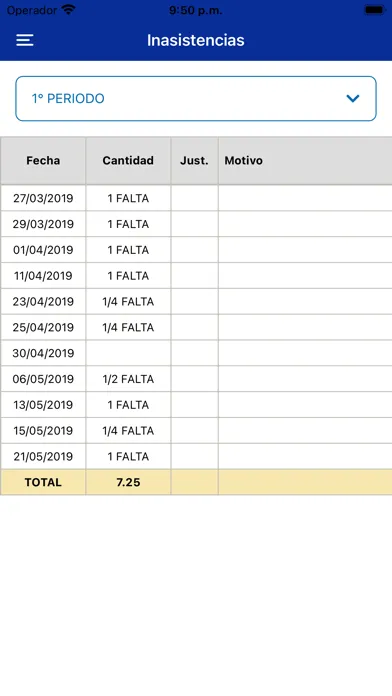Select the 23/04/2019 1/4 FALTA cell
This screenshot has height=696, width=392.
pos(128,301)
